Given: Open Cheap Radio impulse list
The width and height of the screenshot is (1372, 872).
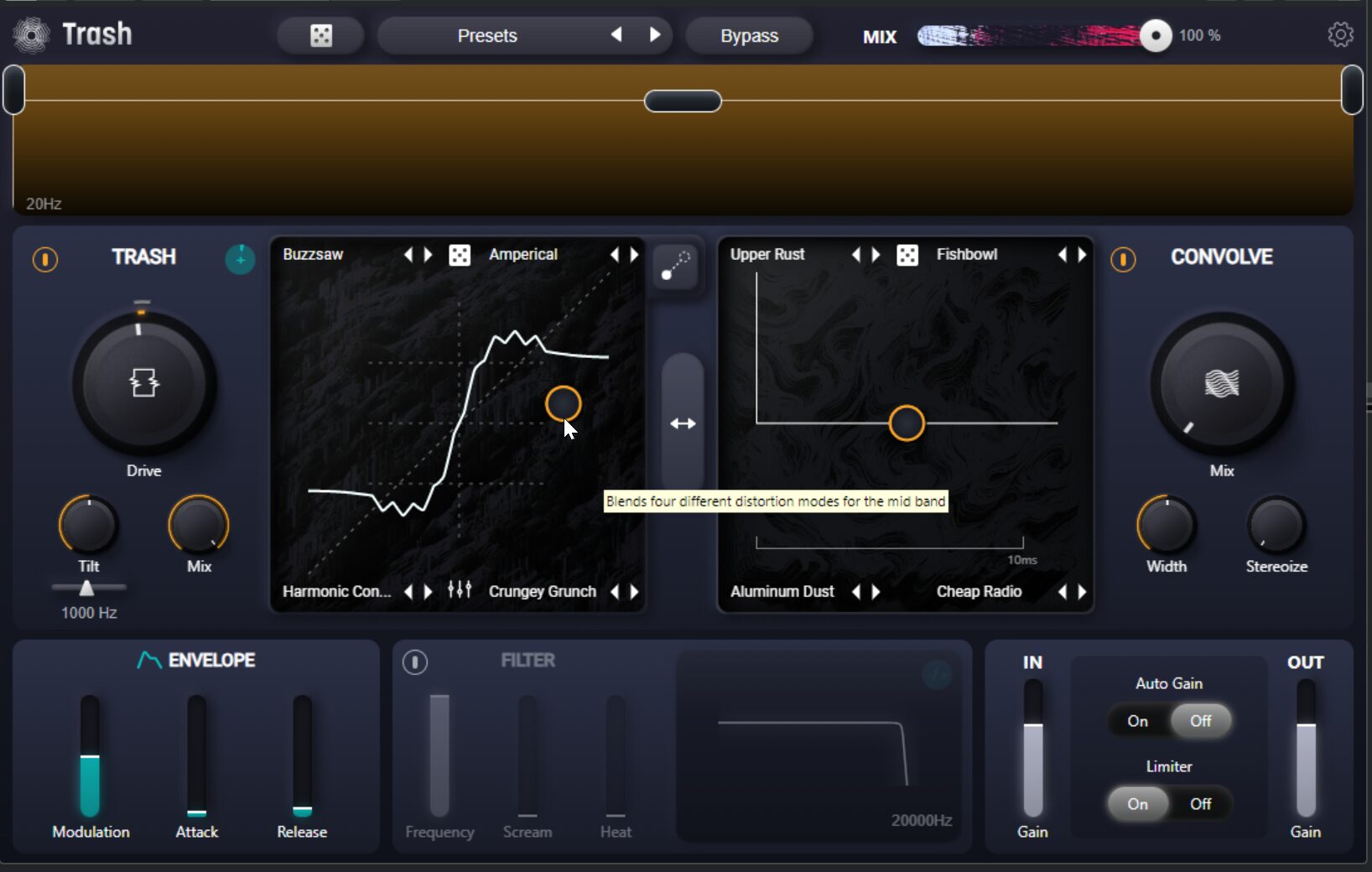Looking at the screenshot, I should pyautogui.click(x=979, y=591).
